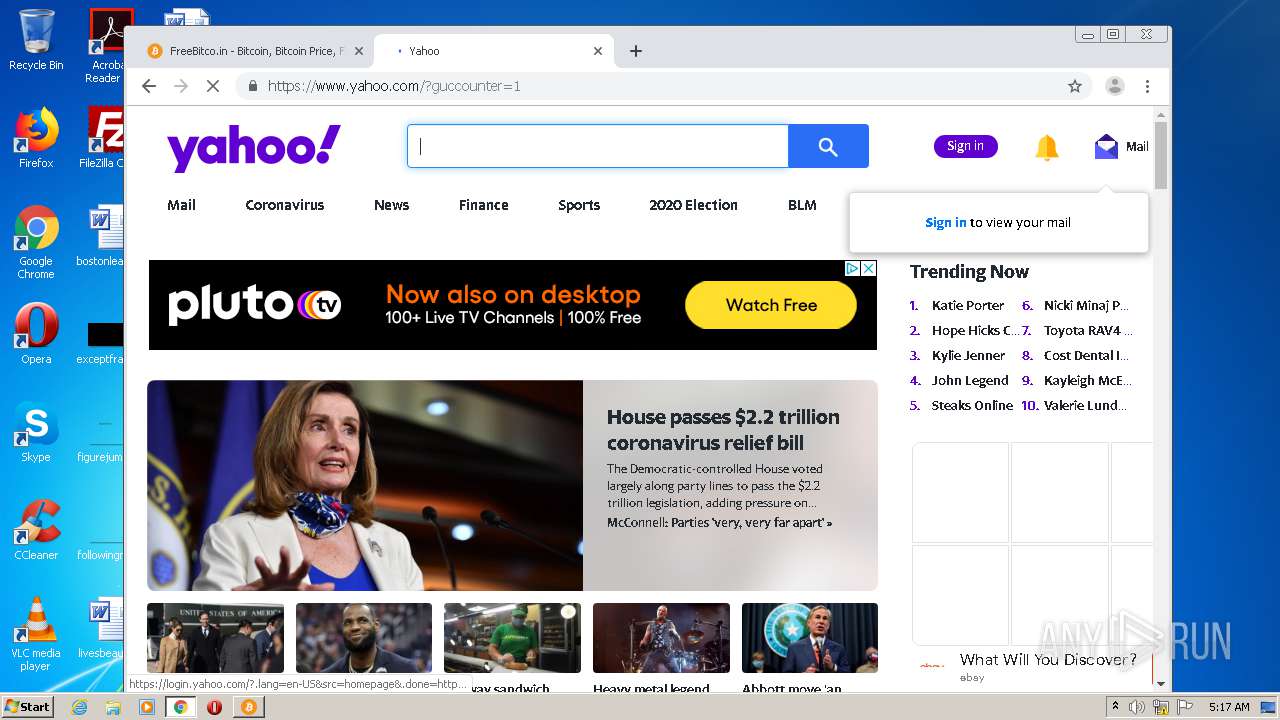
Task: Click the Yahoo search magnifier button
Action: coord(828,146)
